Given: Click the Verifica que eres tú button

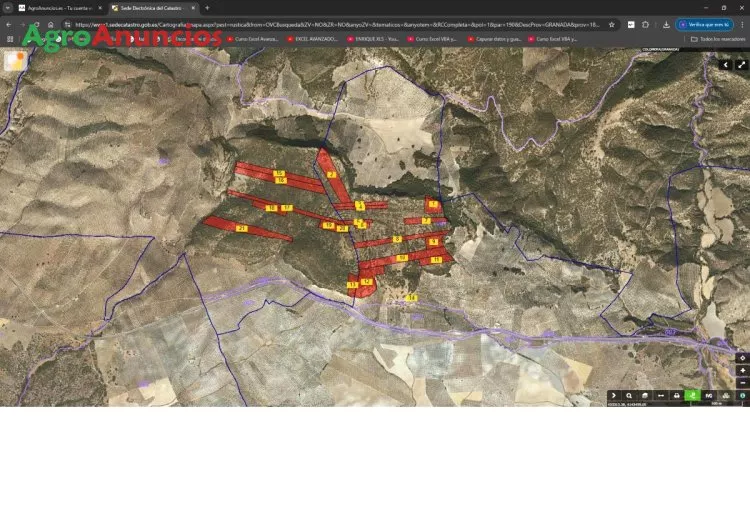Looking at the screenshot, I should point(709,24).
